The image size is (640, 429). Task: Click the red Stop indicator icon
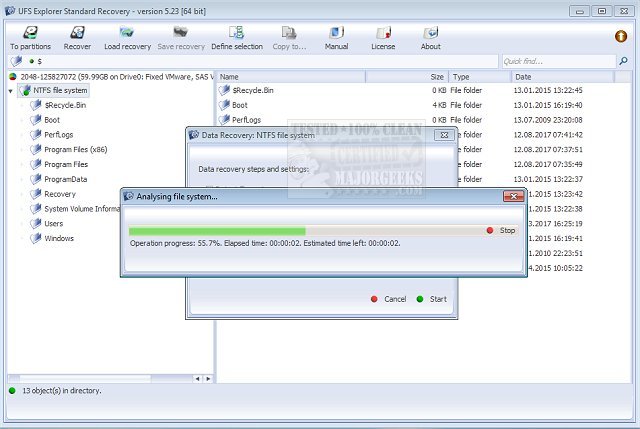coord(490,231)
